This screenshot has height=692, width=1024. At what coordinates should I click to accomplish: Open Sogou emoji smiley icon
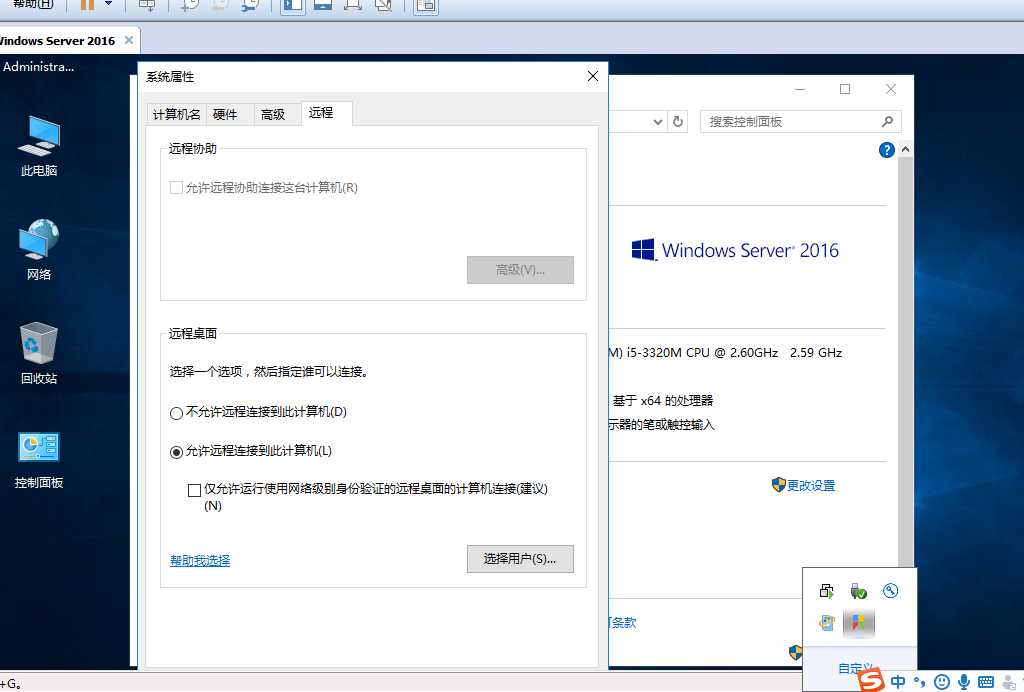942,682
